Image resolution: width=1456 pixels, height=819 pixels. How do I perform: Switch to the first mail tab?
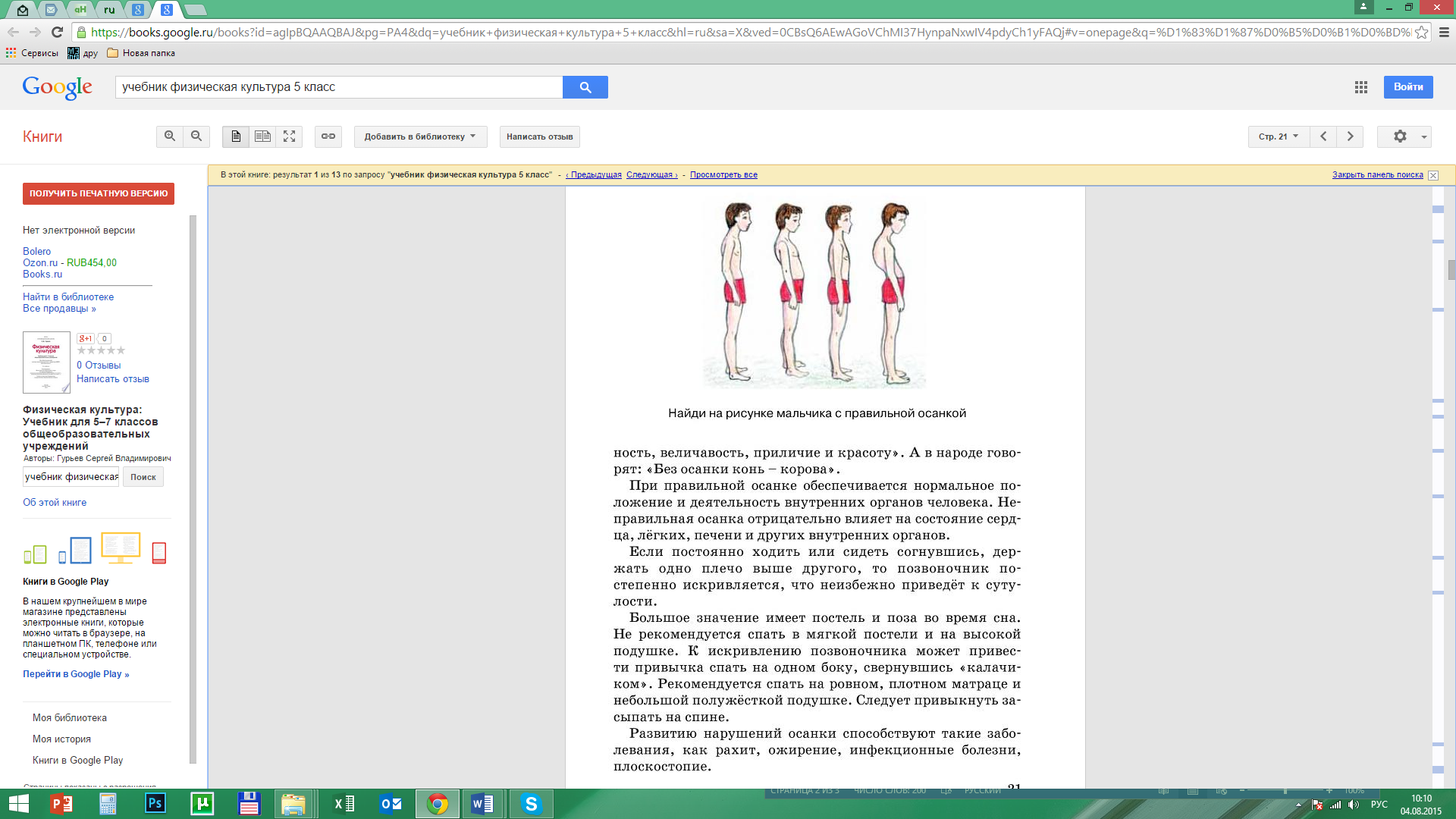(x=22, y=10)
